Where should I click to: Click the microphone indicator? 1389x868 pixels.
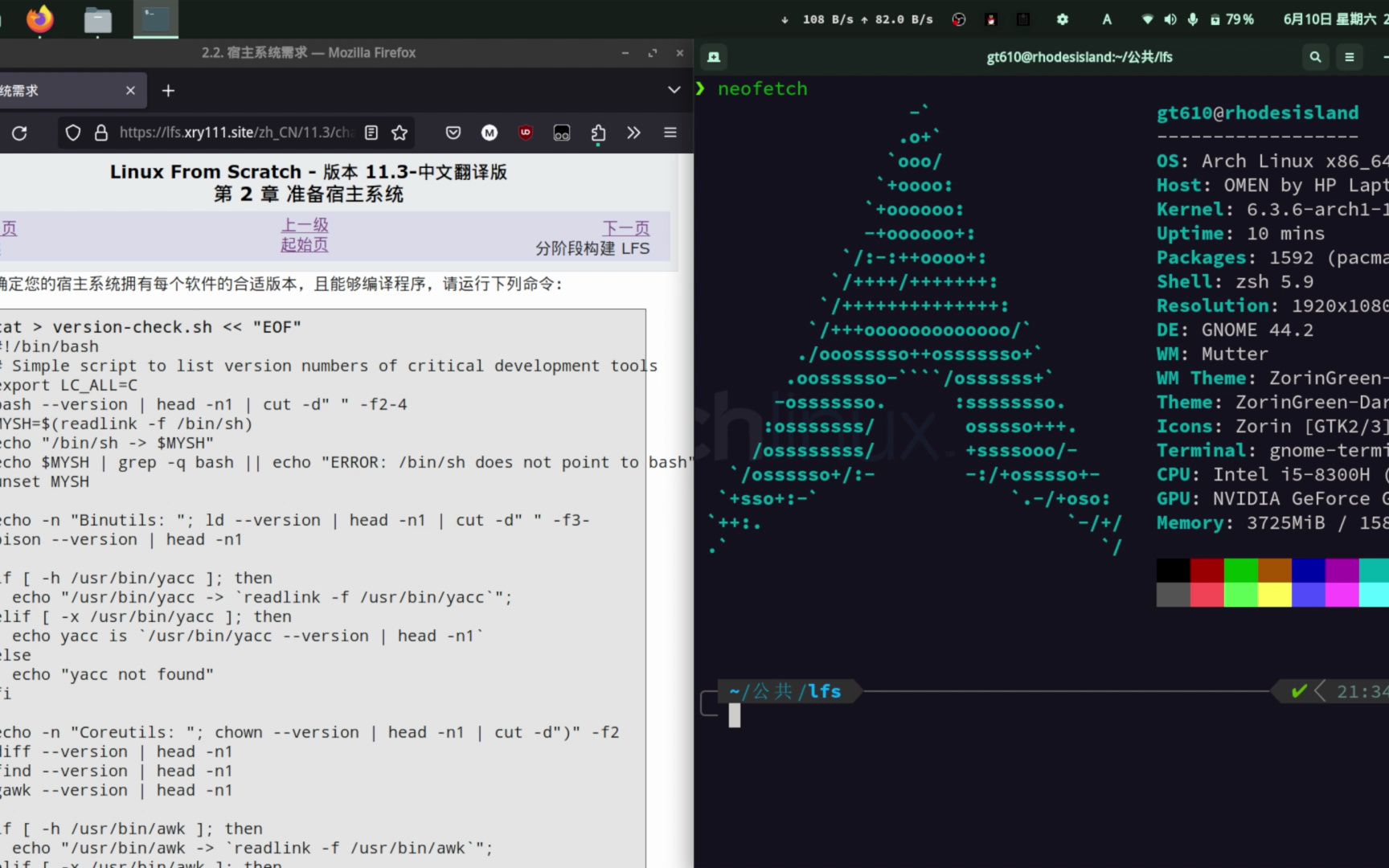coord(1193,19)
